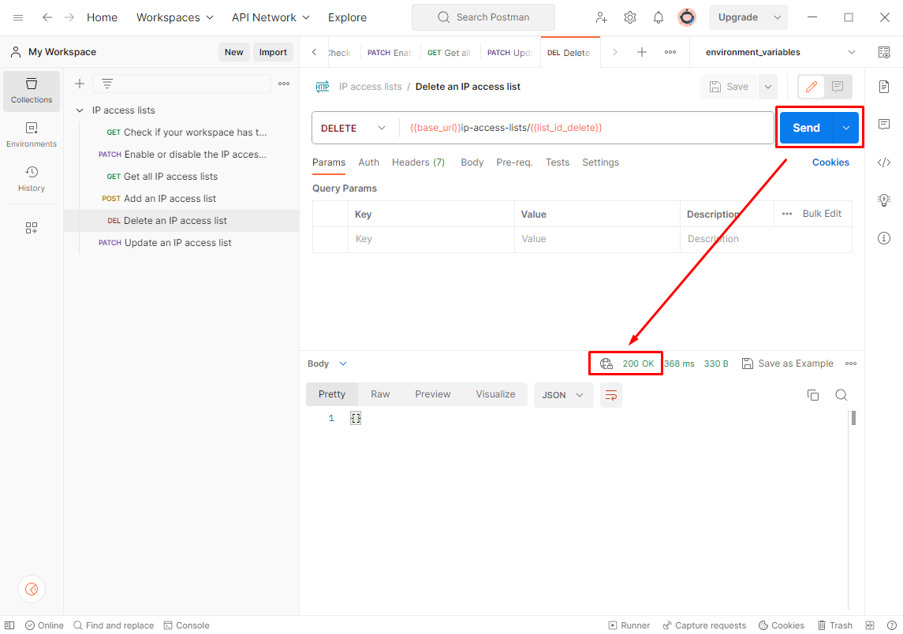Open the Collections sidebar panel
Screen dimensions: 903x634
[x=31, y=90]
